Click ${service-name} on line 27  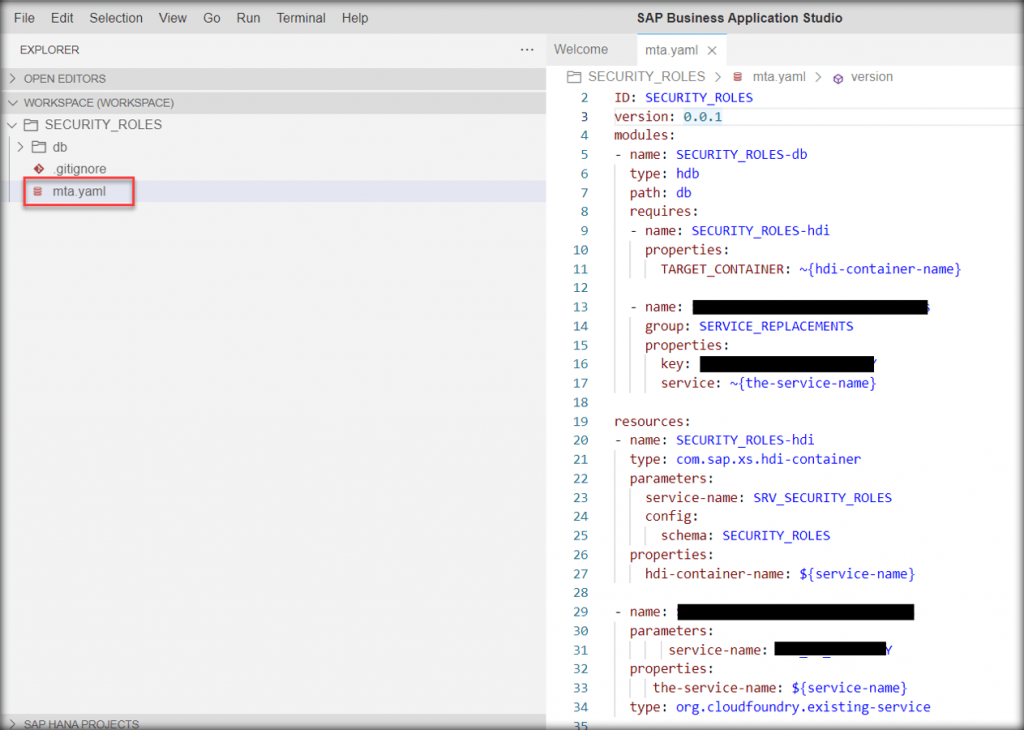tap(857, 574)
